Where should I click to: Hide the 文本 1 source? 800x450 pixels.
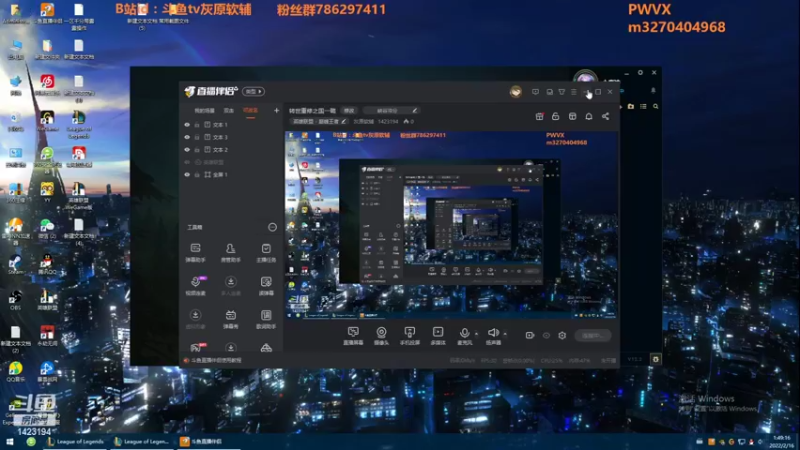click(187, 124)
